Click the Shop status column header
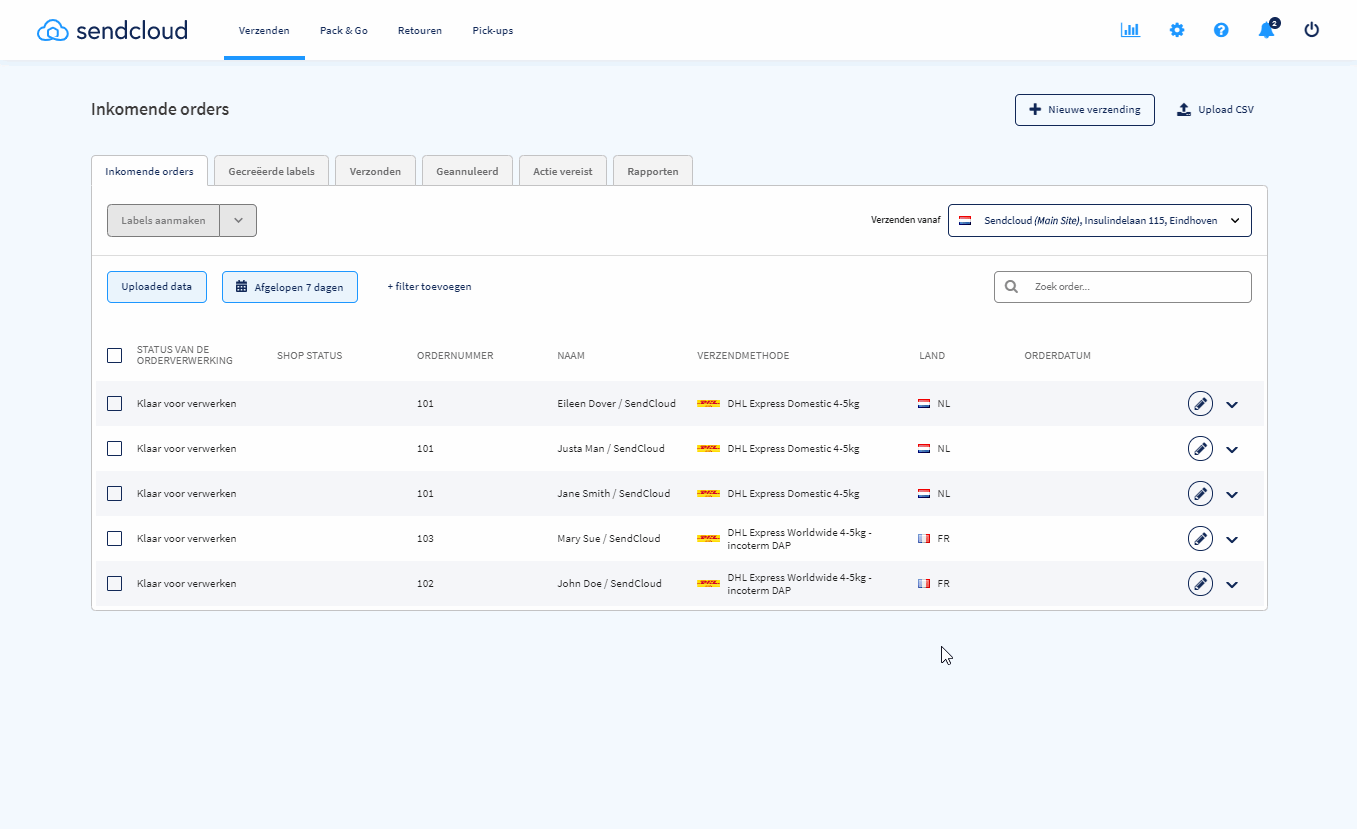This screenshot has width=1357, height=829. coord(309,356)
